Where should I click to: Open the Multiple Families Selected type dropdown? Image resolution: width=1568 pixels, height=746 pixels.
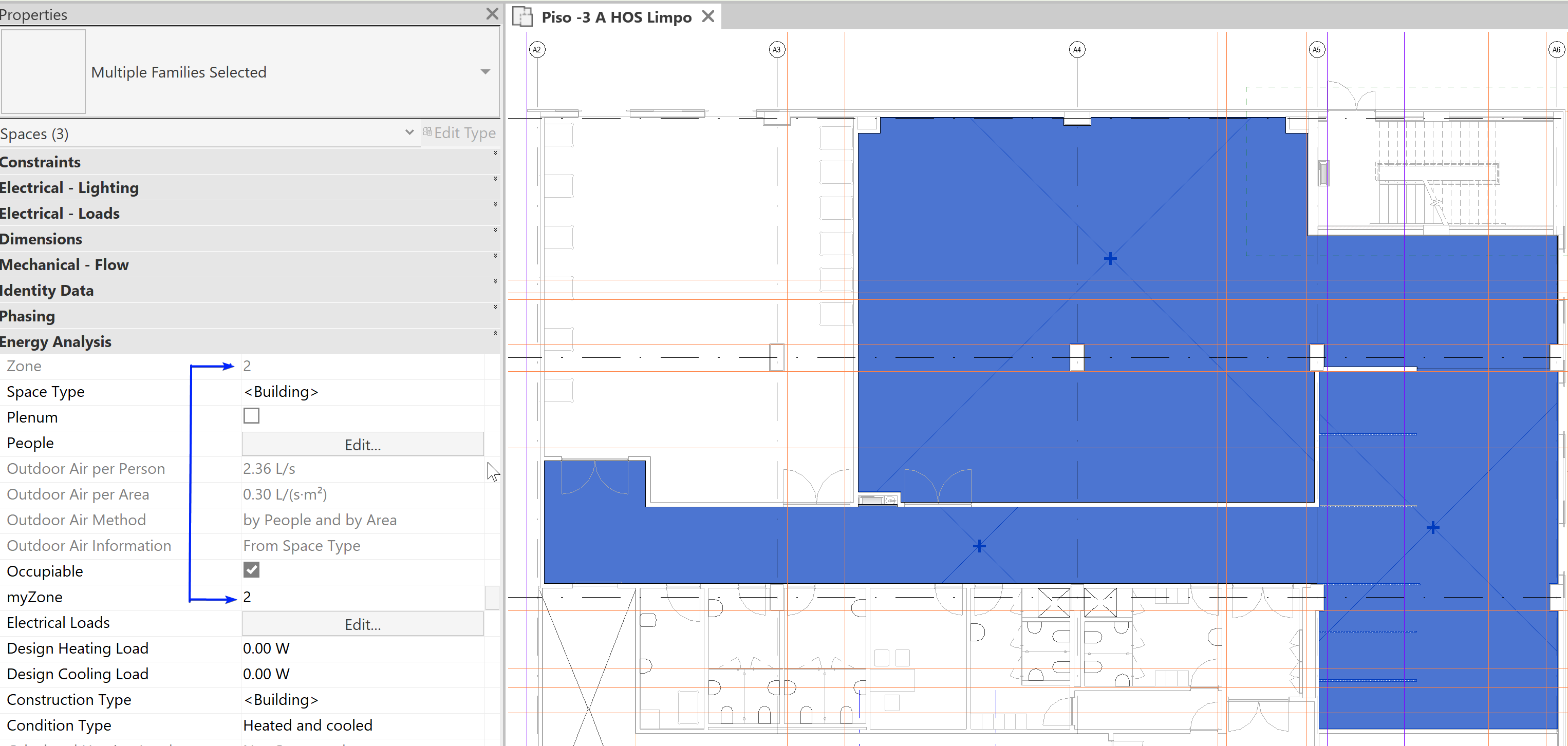pos(485,72)
